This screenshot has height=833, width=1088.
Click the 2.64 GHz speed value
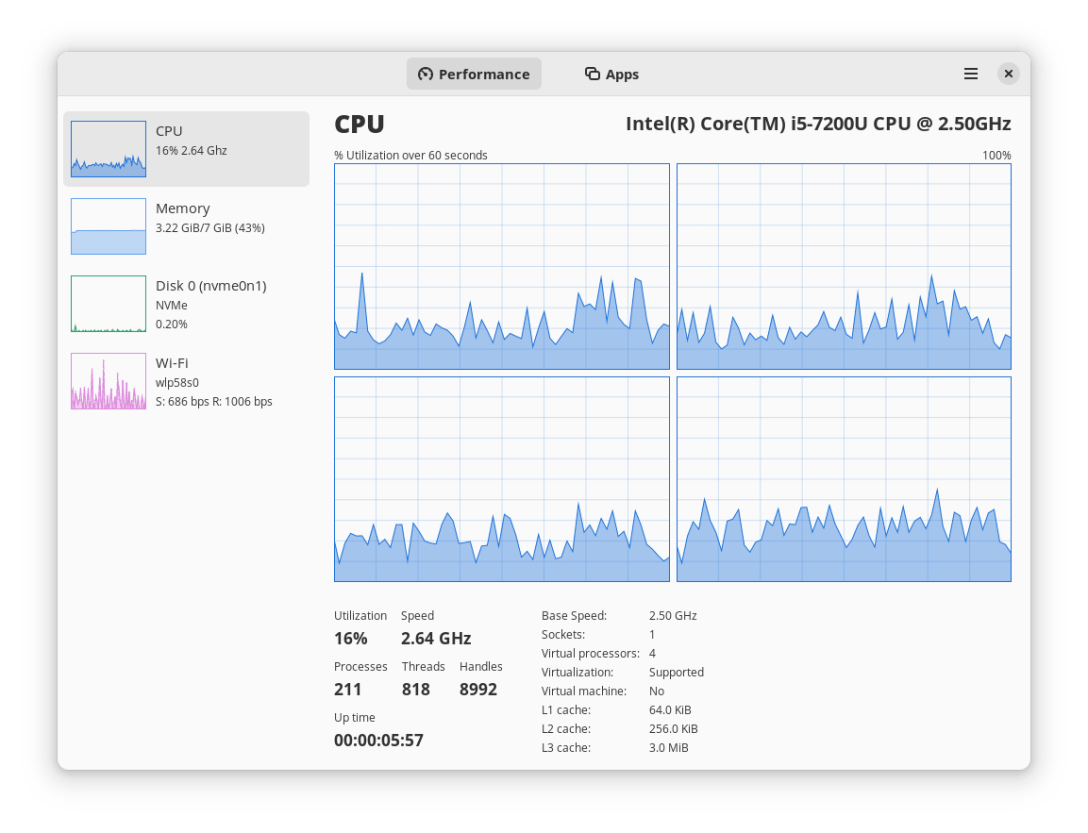pos(436,638)
